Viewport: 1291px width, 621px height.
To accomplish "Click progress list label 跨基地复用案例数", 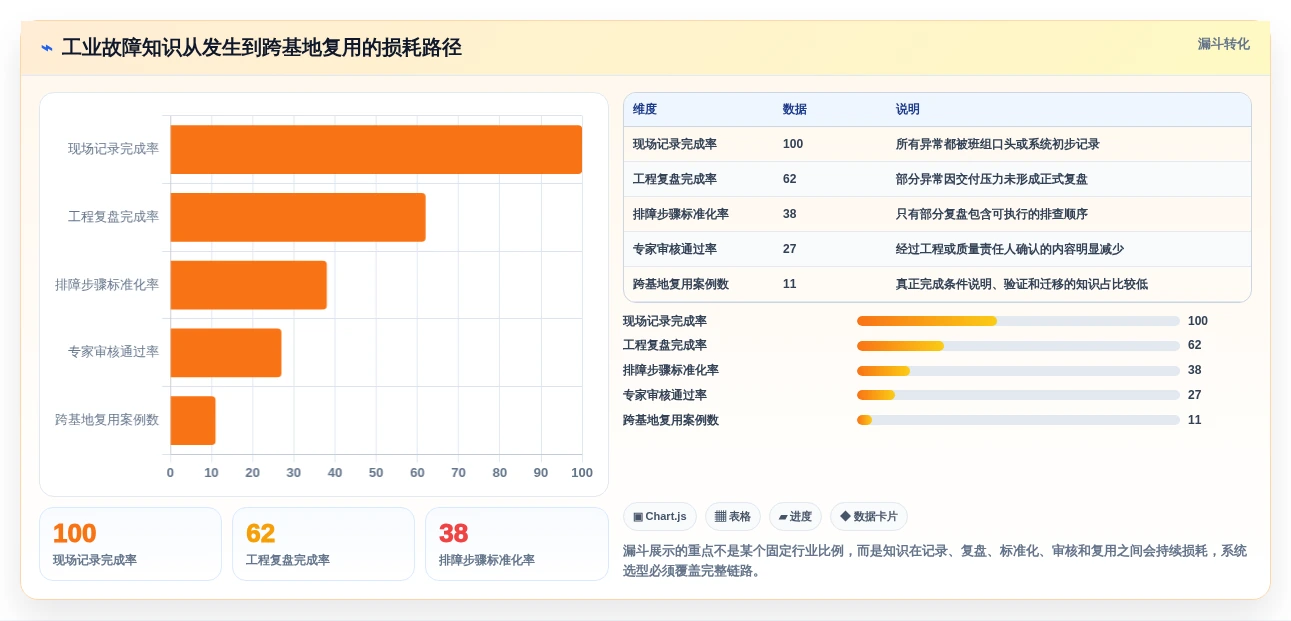I will click(x=671, y=420).
